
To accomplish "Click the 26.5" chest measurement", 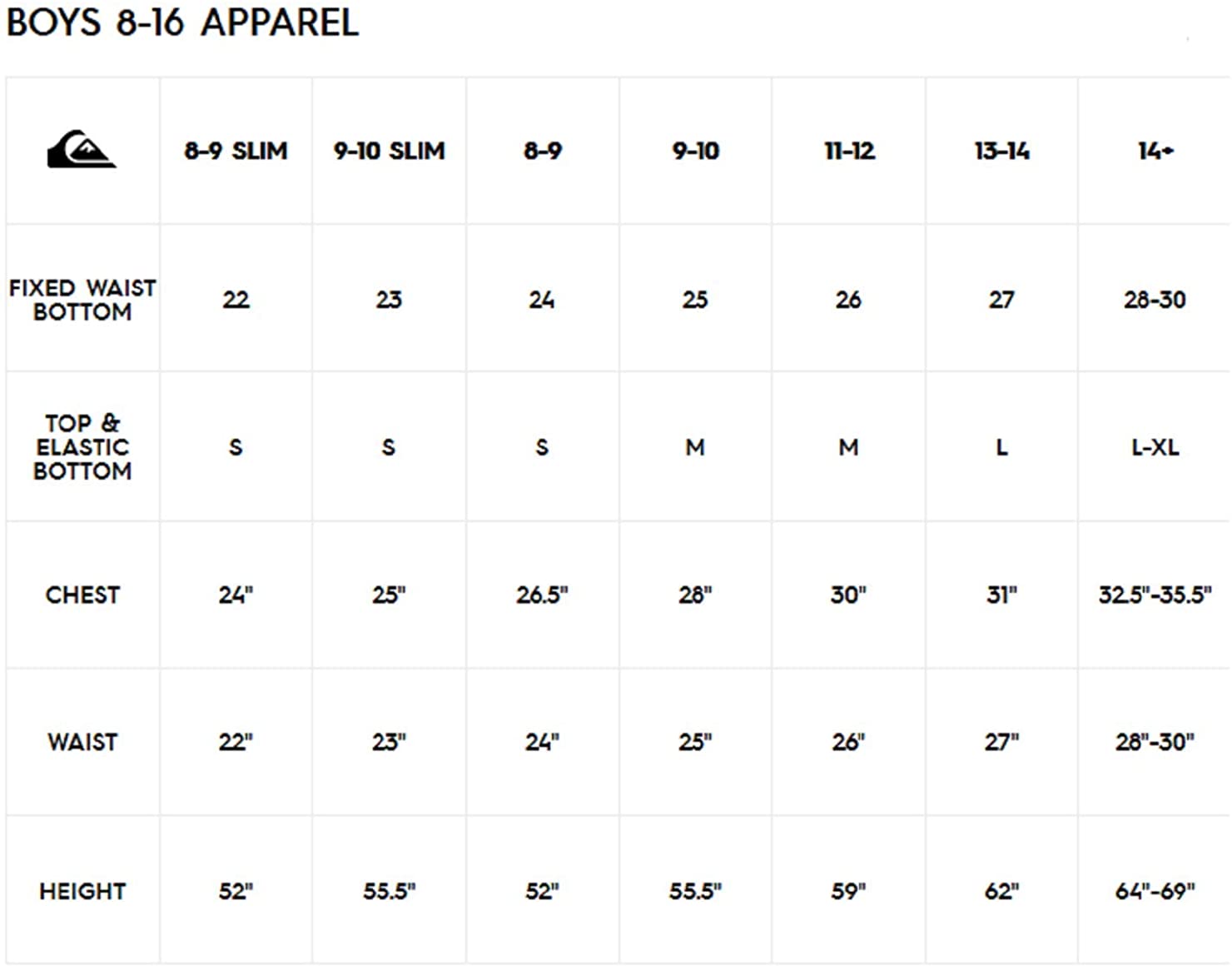I will (542, 595).
